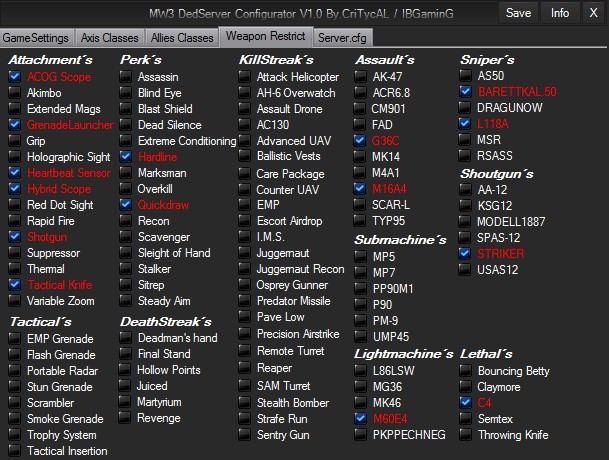Image resolution: width=609 pixels, height=460 pixels.
Task: Open the Axis Classes tab
Action: click(x=109, y=37)
